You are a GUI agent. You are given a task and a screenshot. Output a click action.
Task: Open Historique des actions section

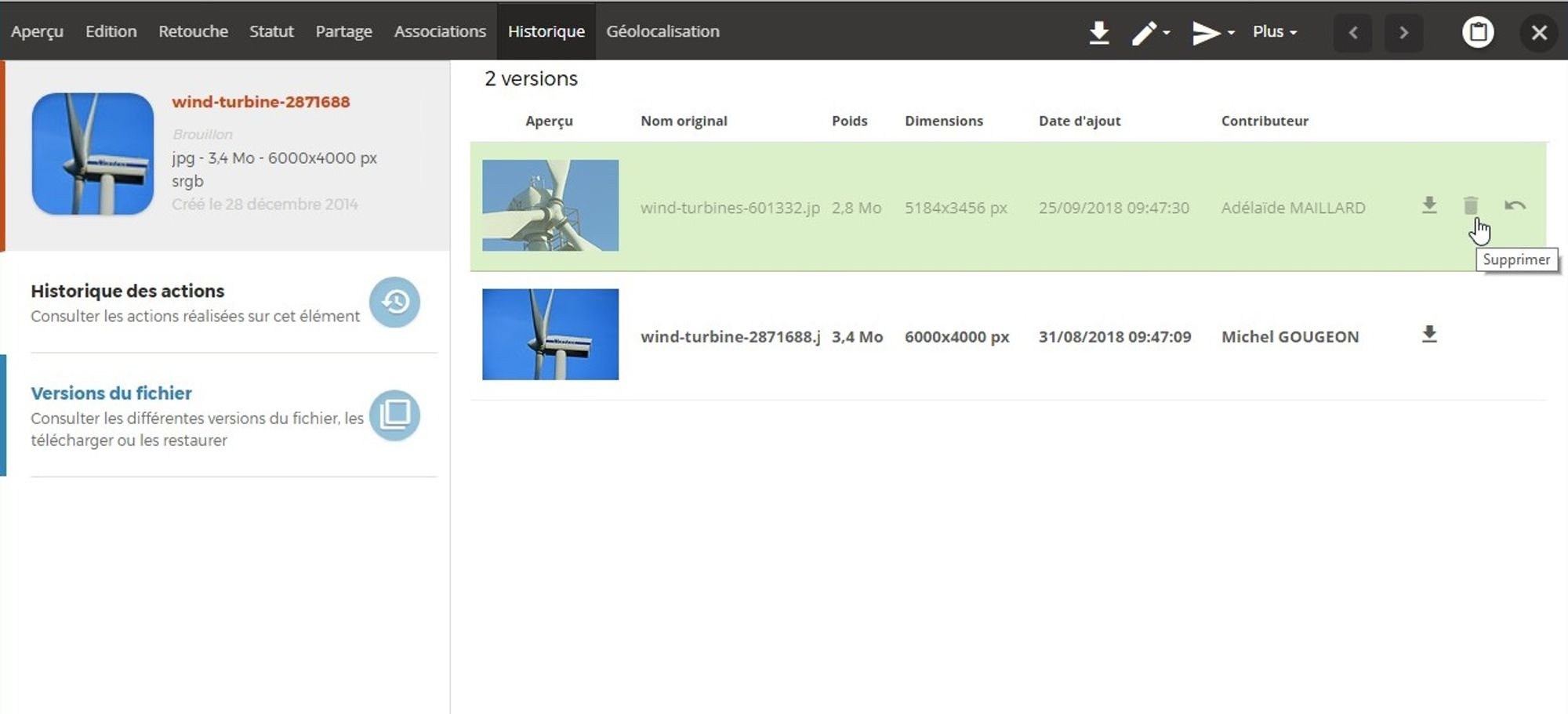pyautogui.click(x=128, y=291)
